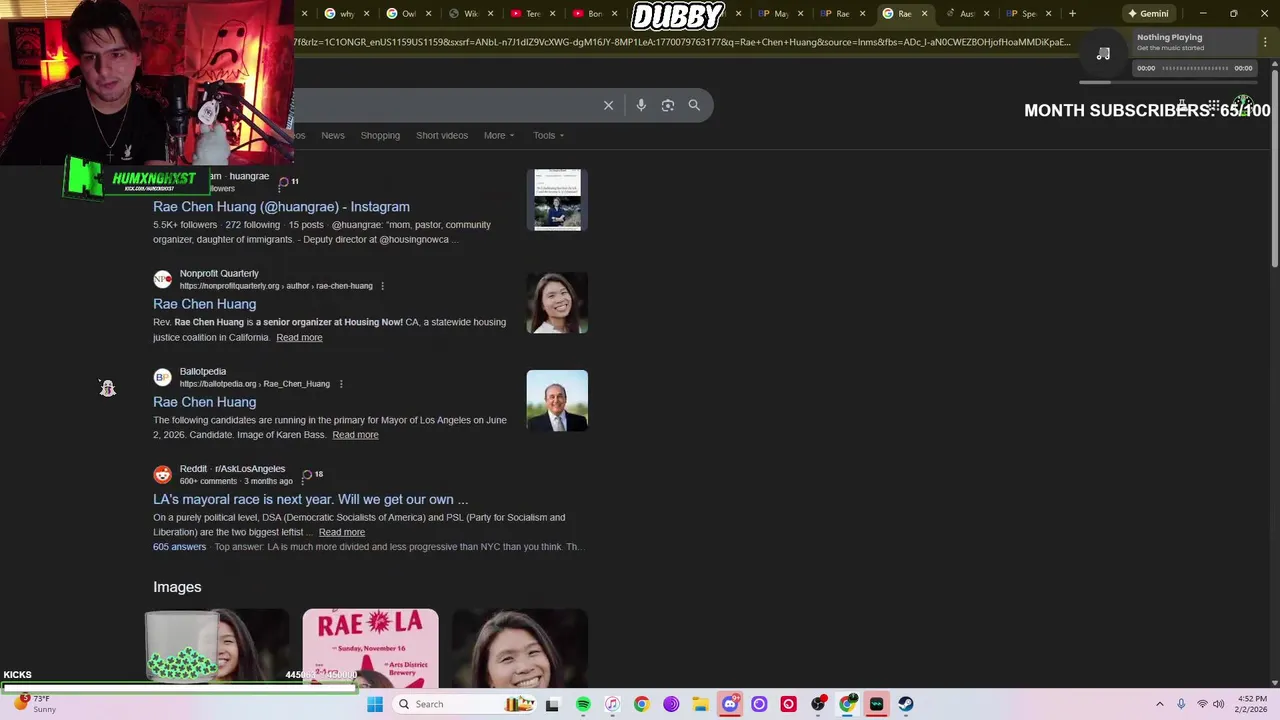Open Discord from taskbar

point(730,704)
